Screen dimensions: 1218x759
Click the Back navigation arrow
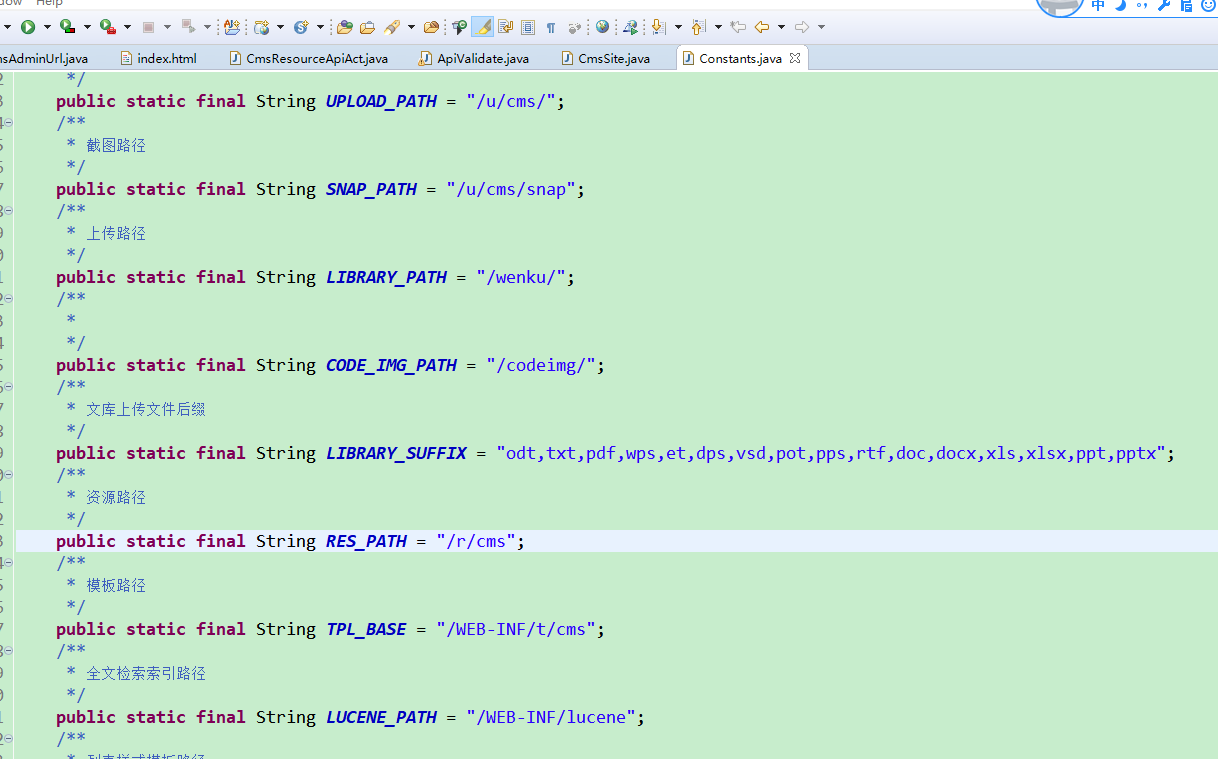click(762, 27)
